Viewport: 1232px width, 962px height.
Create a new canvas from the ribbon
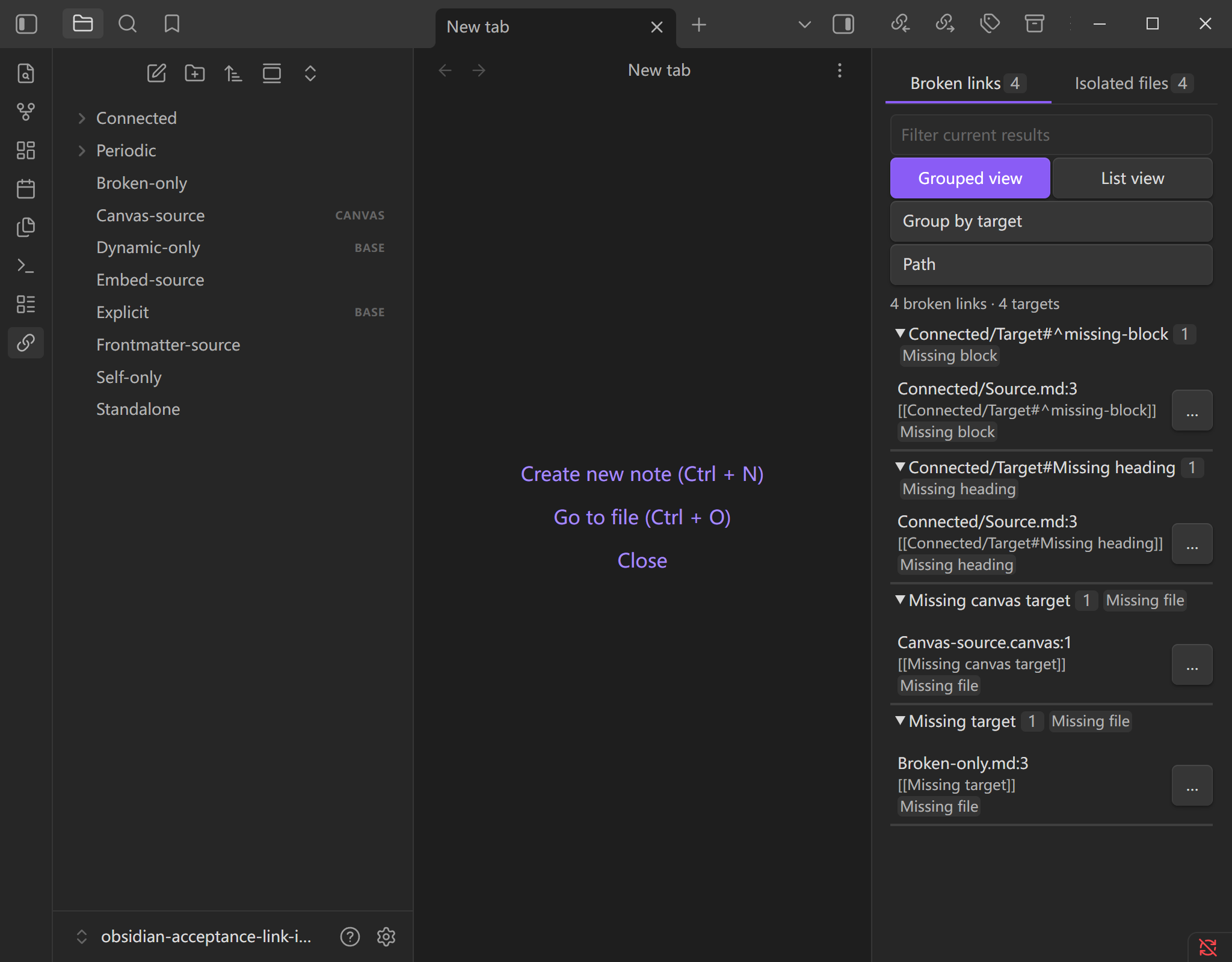(x=26, y=150)
